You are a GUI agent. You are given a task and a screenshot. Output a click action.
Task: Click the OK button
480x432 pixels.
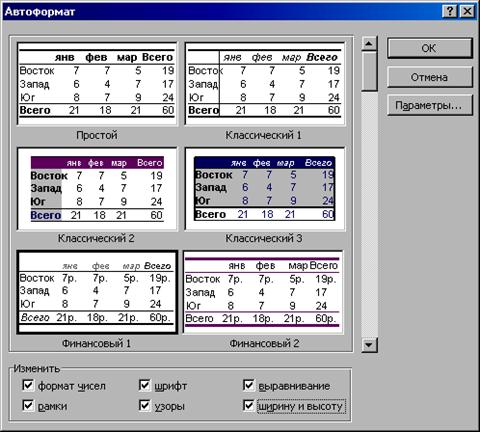[430, 48]
